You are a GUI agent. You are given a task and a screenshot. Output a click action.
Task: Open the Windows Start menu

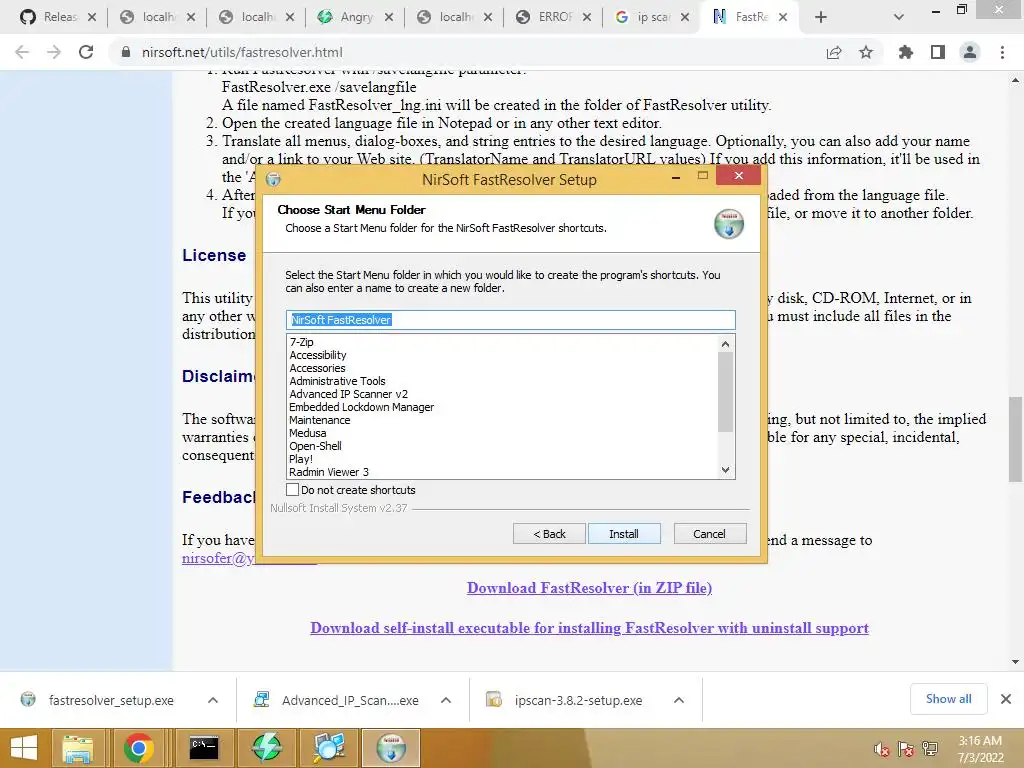pos(24,748)
